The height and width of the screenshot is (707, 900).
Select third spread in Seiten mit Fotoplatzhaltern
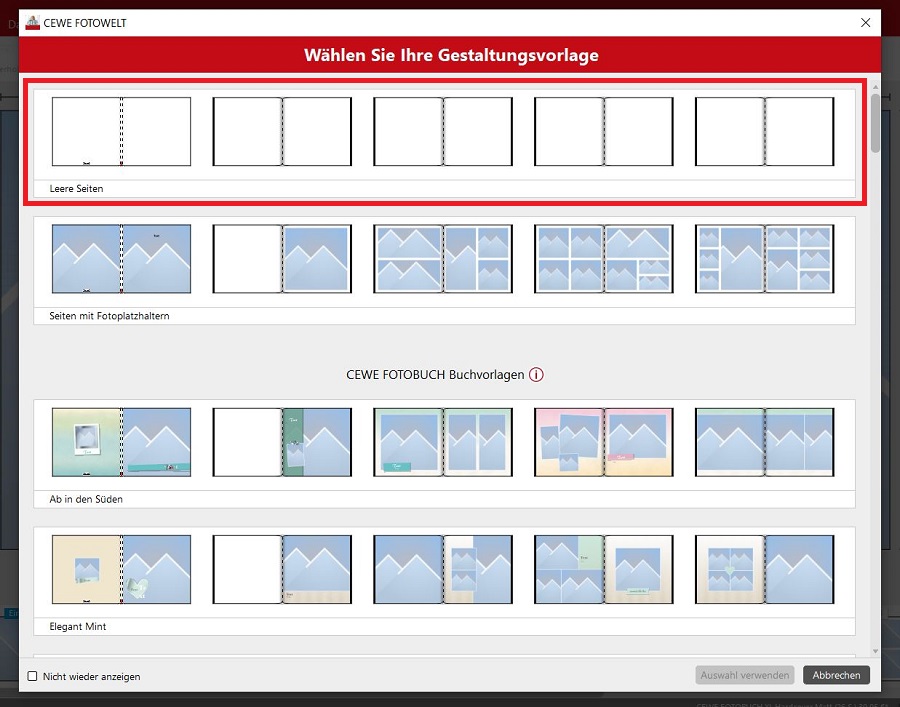[x=443, y=259]
